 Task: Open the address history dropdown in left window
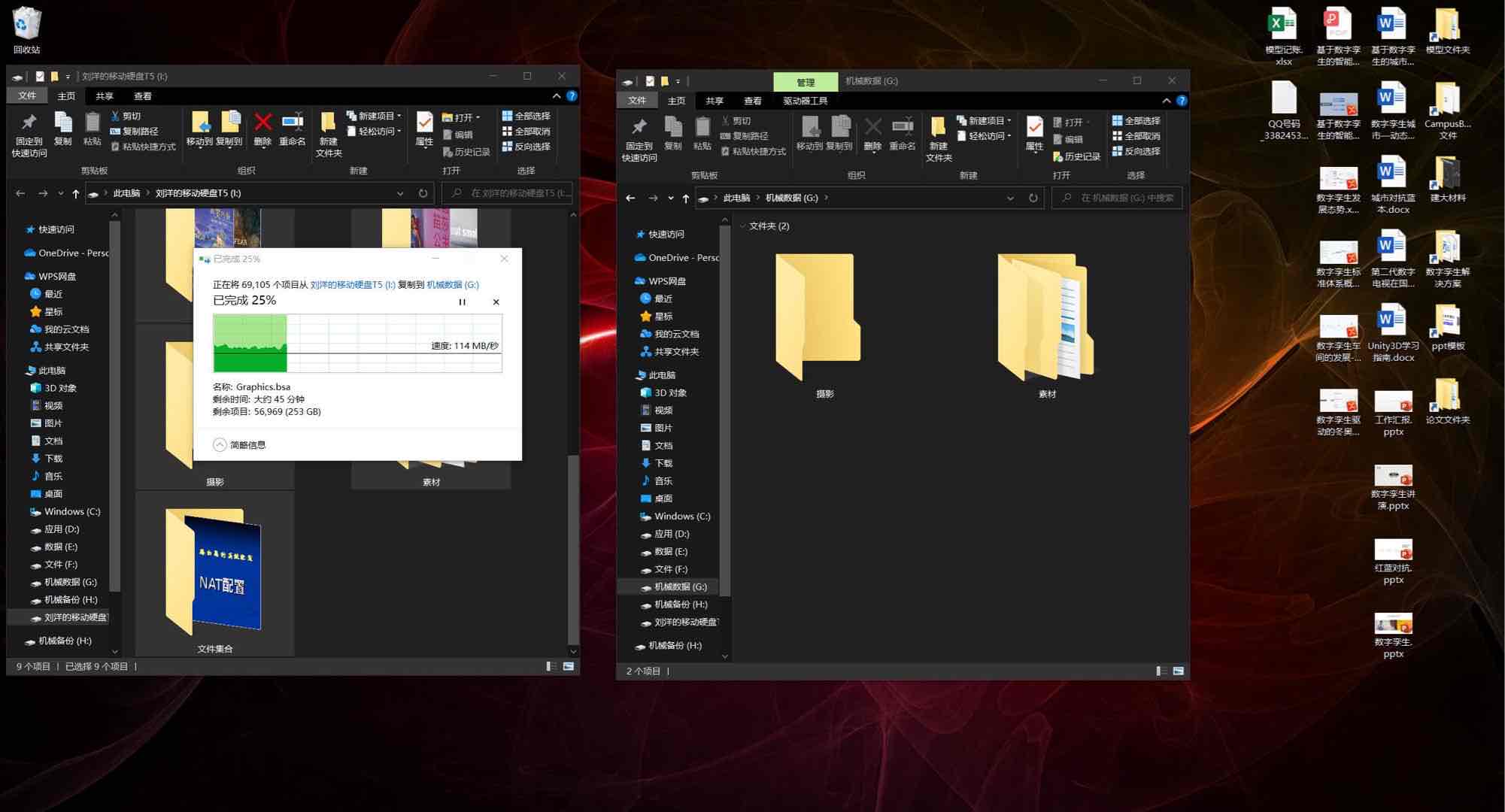[x=400, y=193]
